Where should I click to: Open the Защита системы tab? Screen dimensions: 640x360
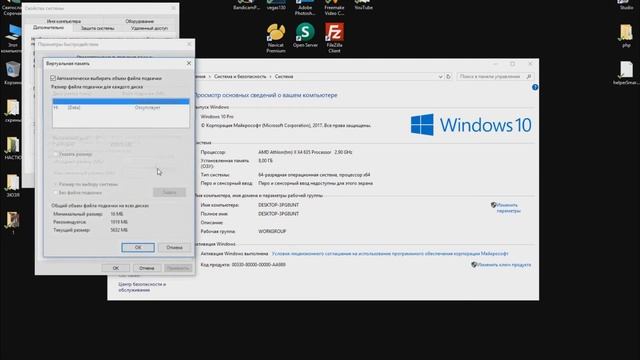(98, 28)
